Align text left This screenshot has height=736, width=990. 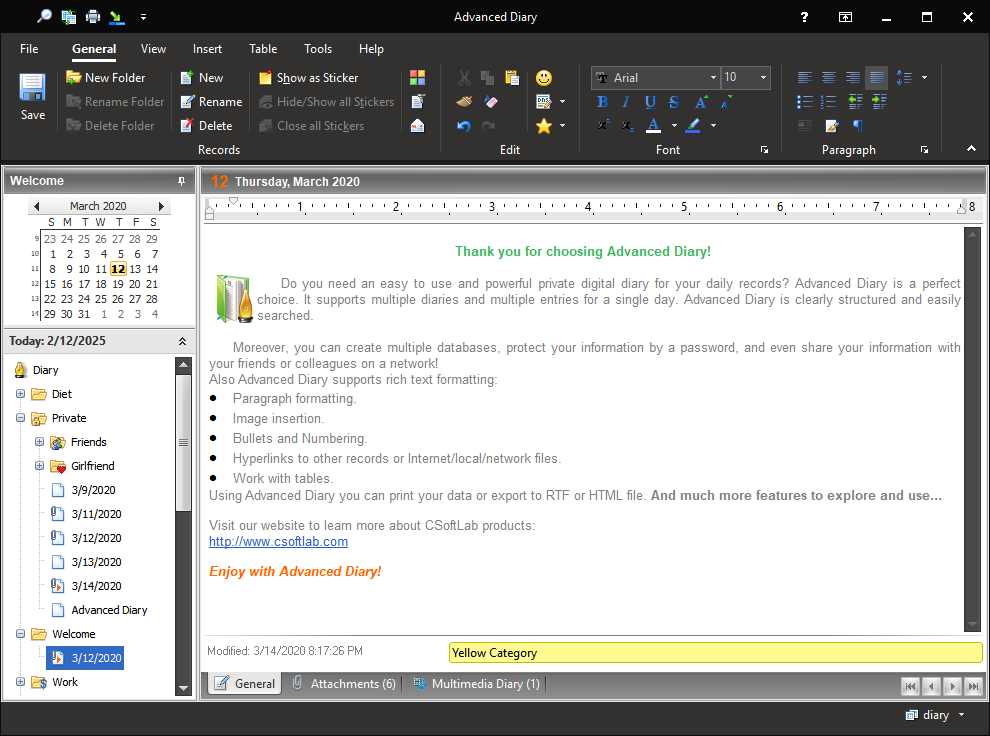(804, 78)
